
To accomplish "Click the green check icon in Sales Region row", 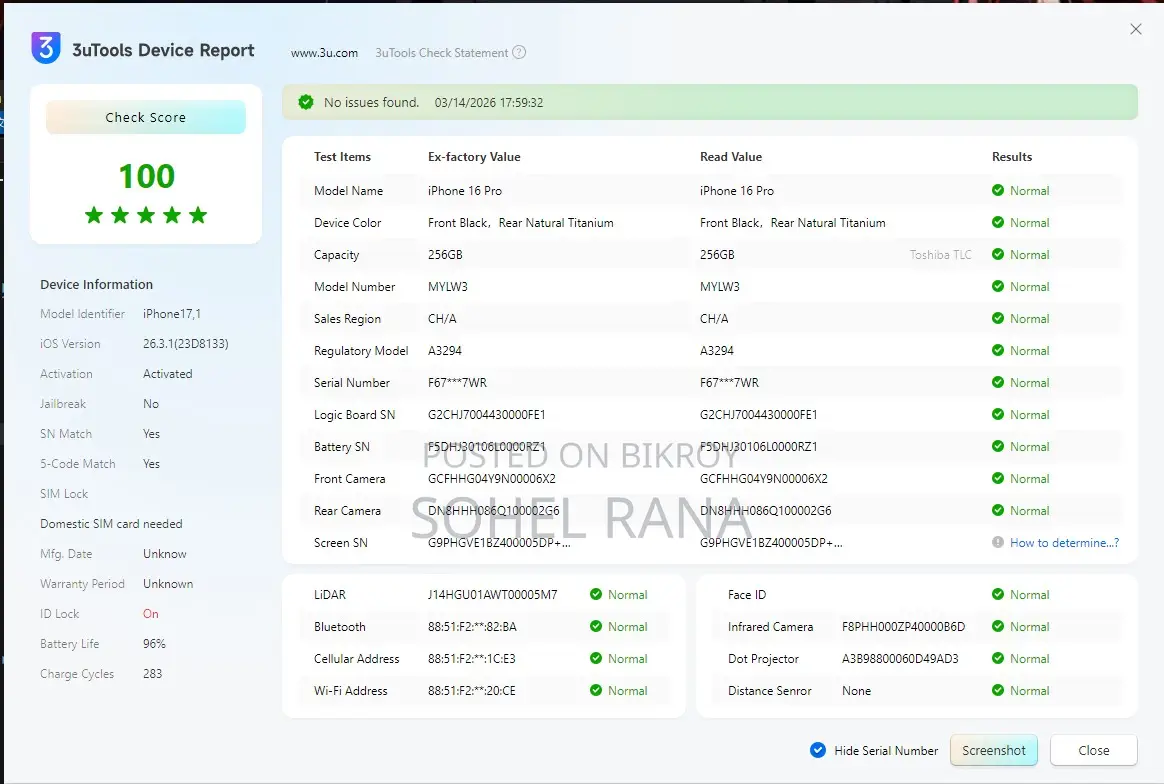I will pos(998,318).
